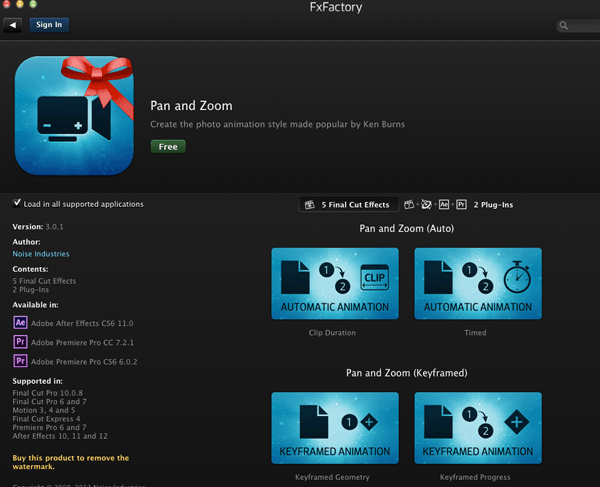This screenshot has width=600, height=487.
Task: Click the Version 3.0.1 value
Action: (54, 226)
